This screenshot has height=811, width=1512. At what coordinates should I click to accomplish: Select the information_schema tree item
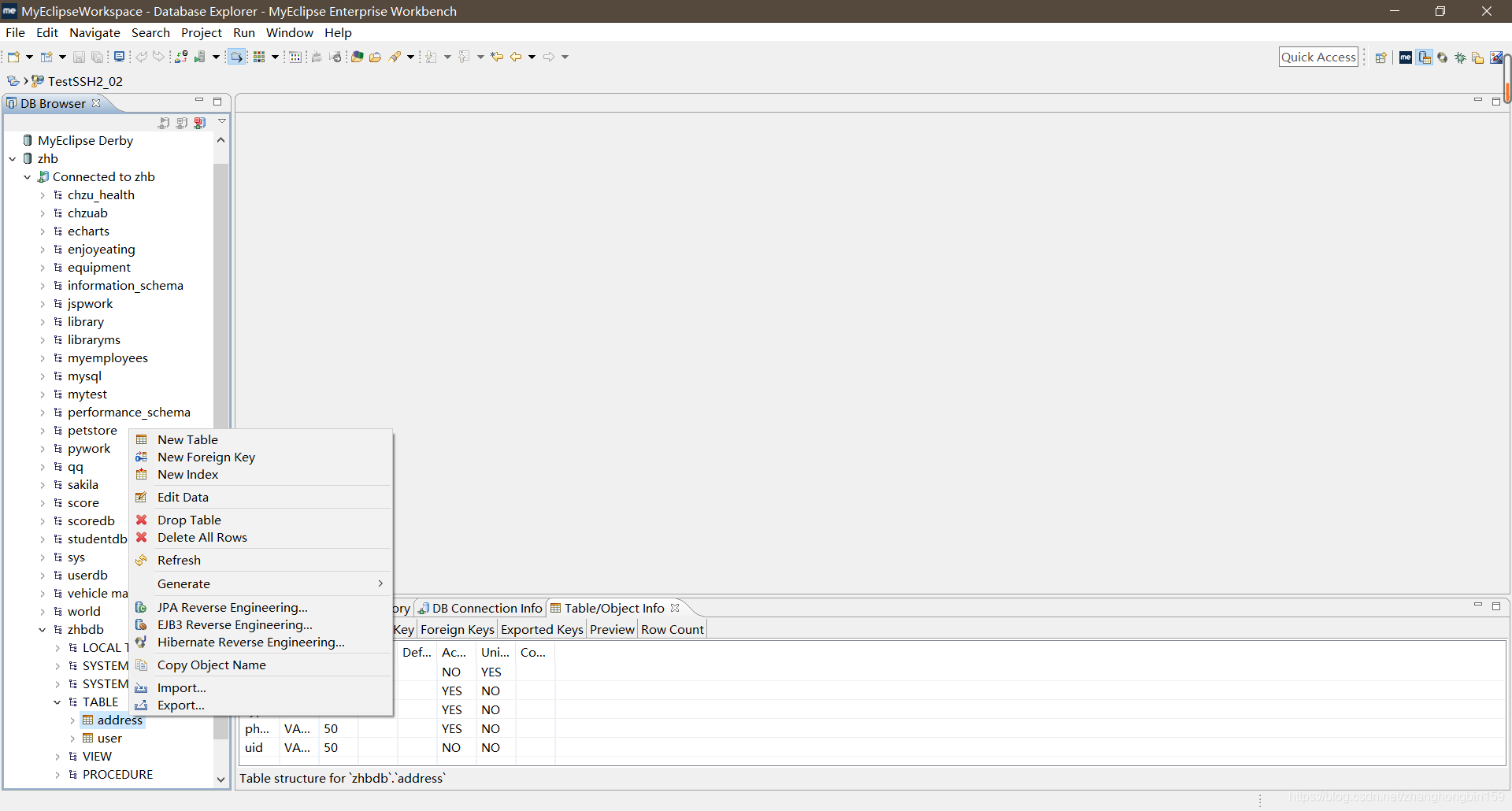125,286
